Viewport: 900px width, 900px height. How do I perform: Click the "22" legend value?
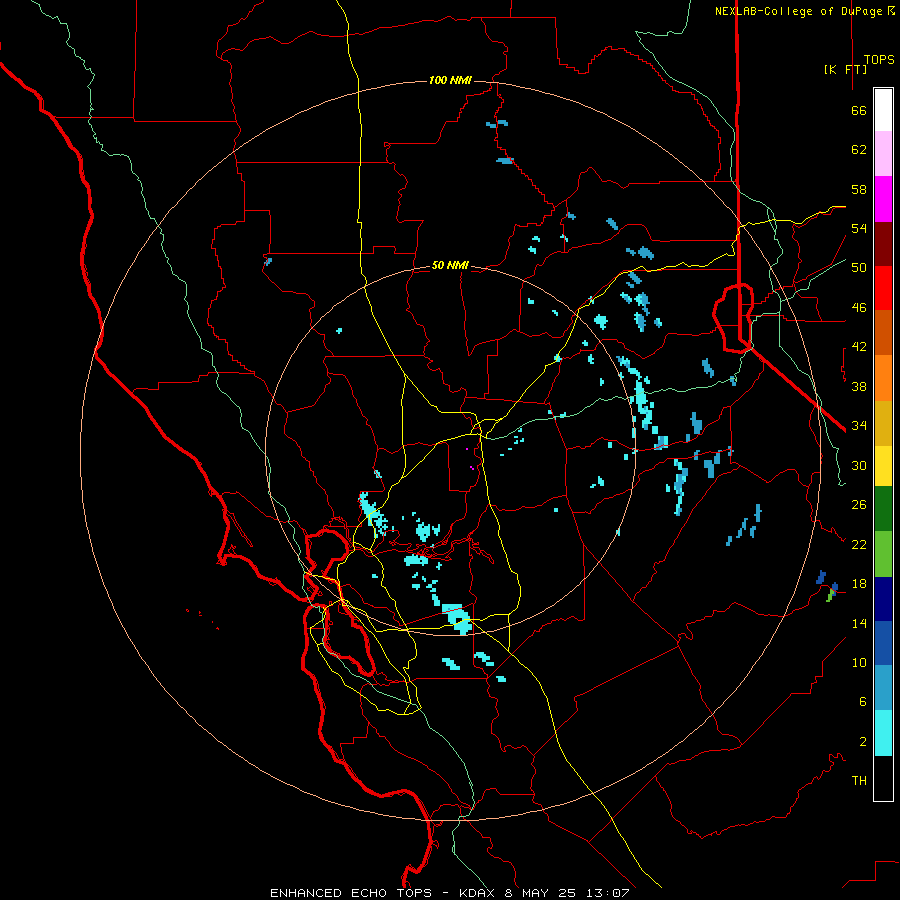(859, 544)
